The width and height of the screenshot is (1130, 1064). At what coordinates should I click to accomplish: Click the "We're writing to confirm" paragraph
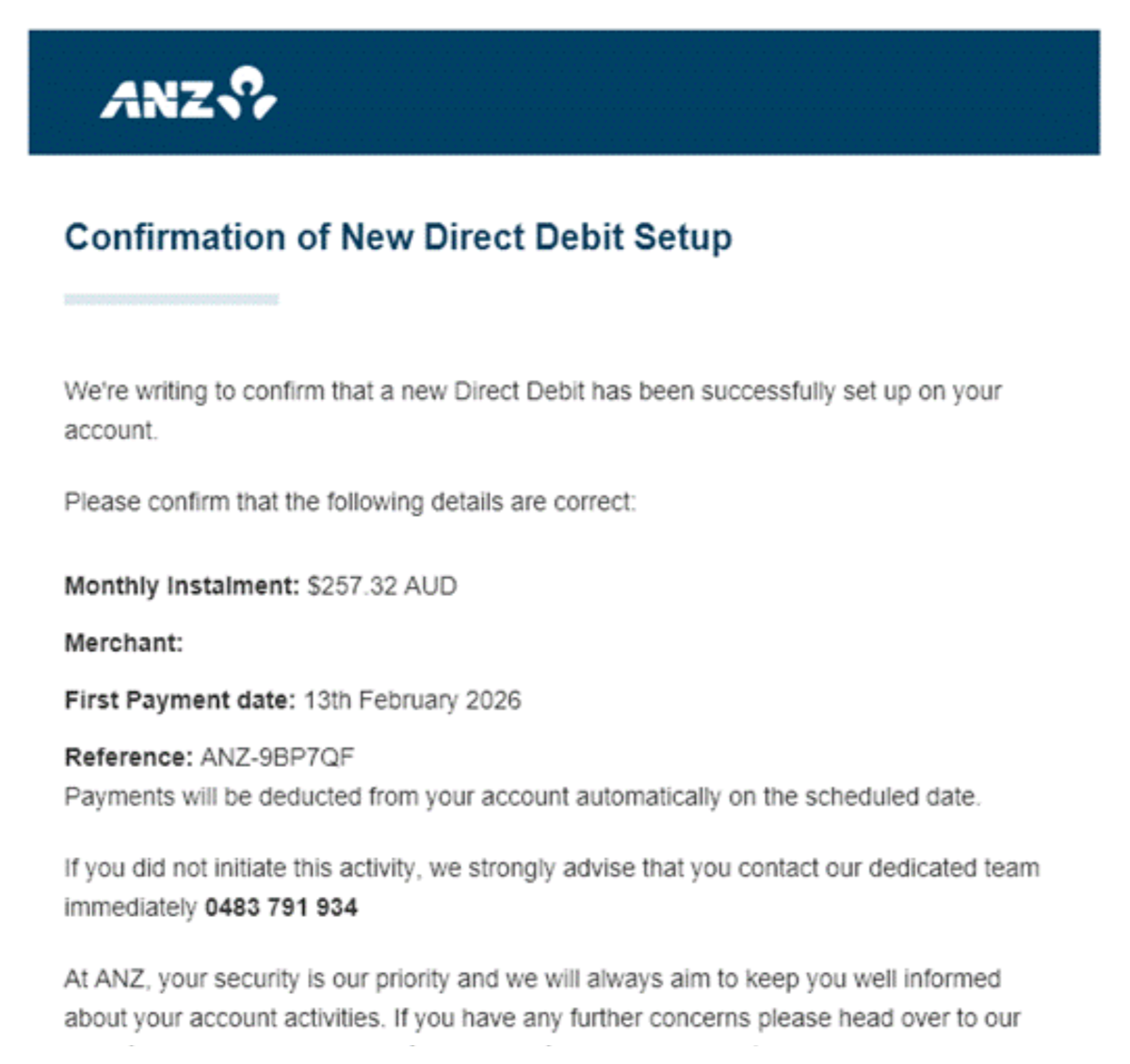(532, 392)
